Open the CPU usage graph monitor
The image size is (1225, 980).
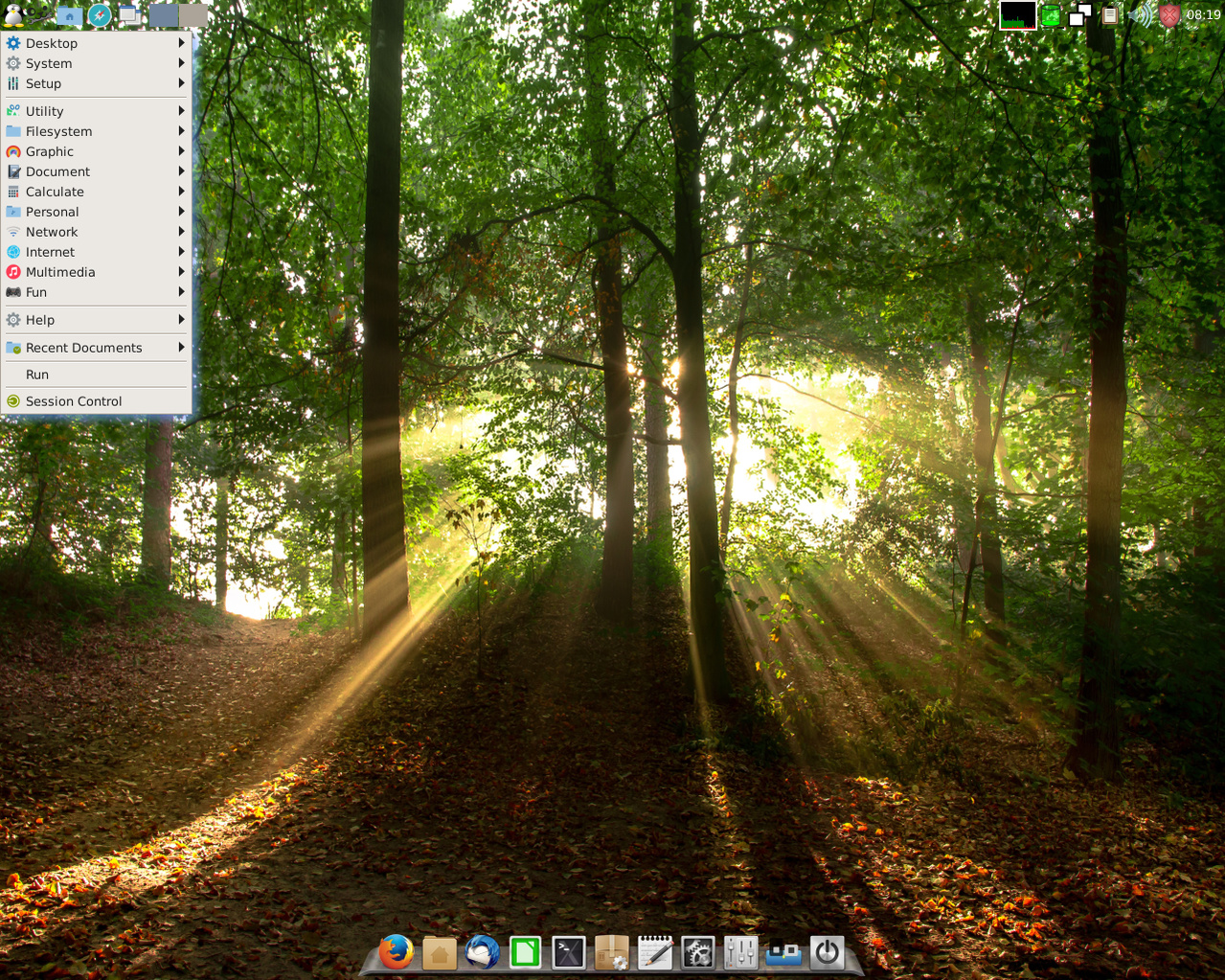pos(1017,15)
